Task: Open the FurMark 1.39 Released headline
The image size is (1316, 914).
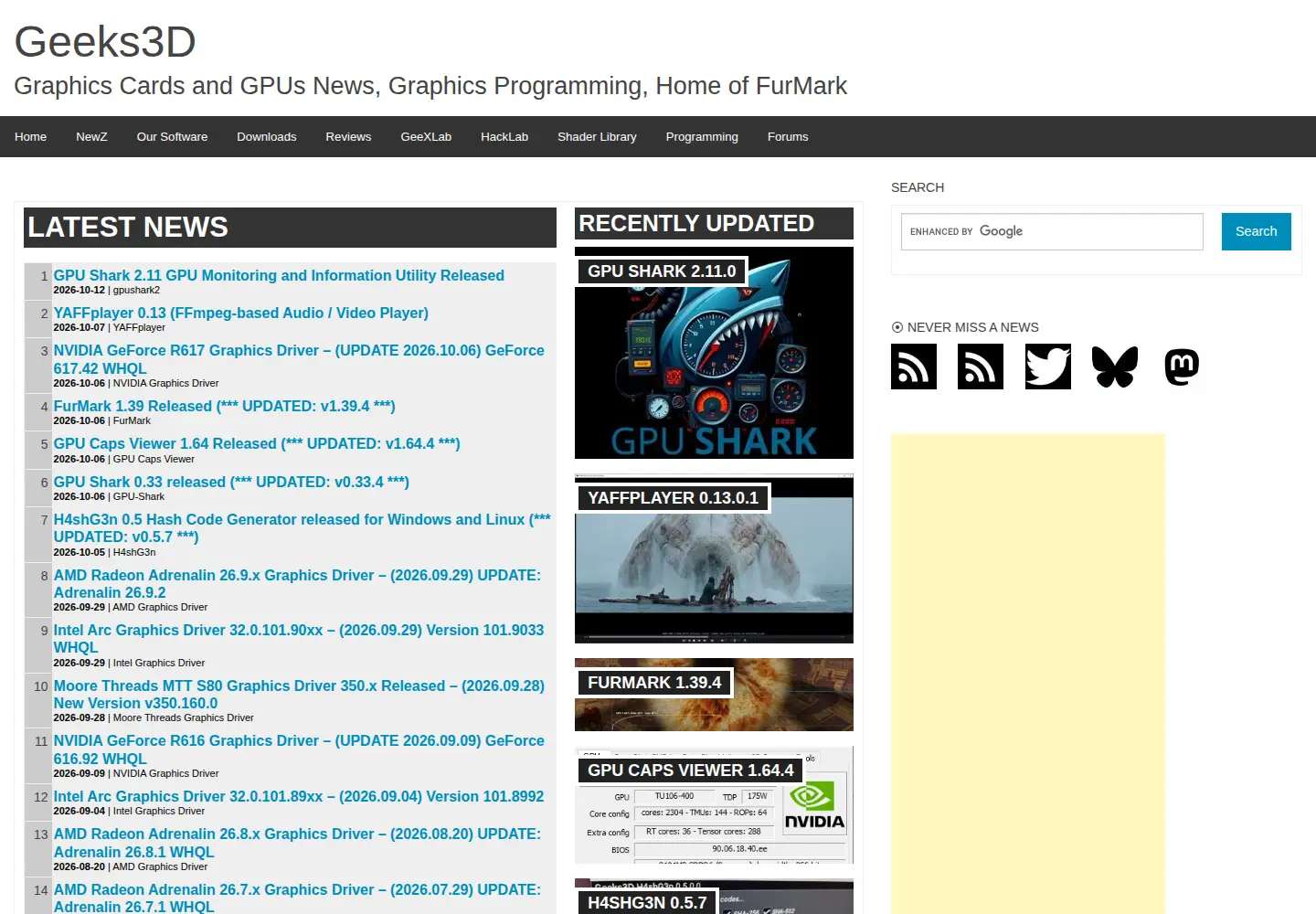Action: (x=224, y=406)
